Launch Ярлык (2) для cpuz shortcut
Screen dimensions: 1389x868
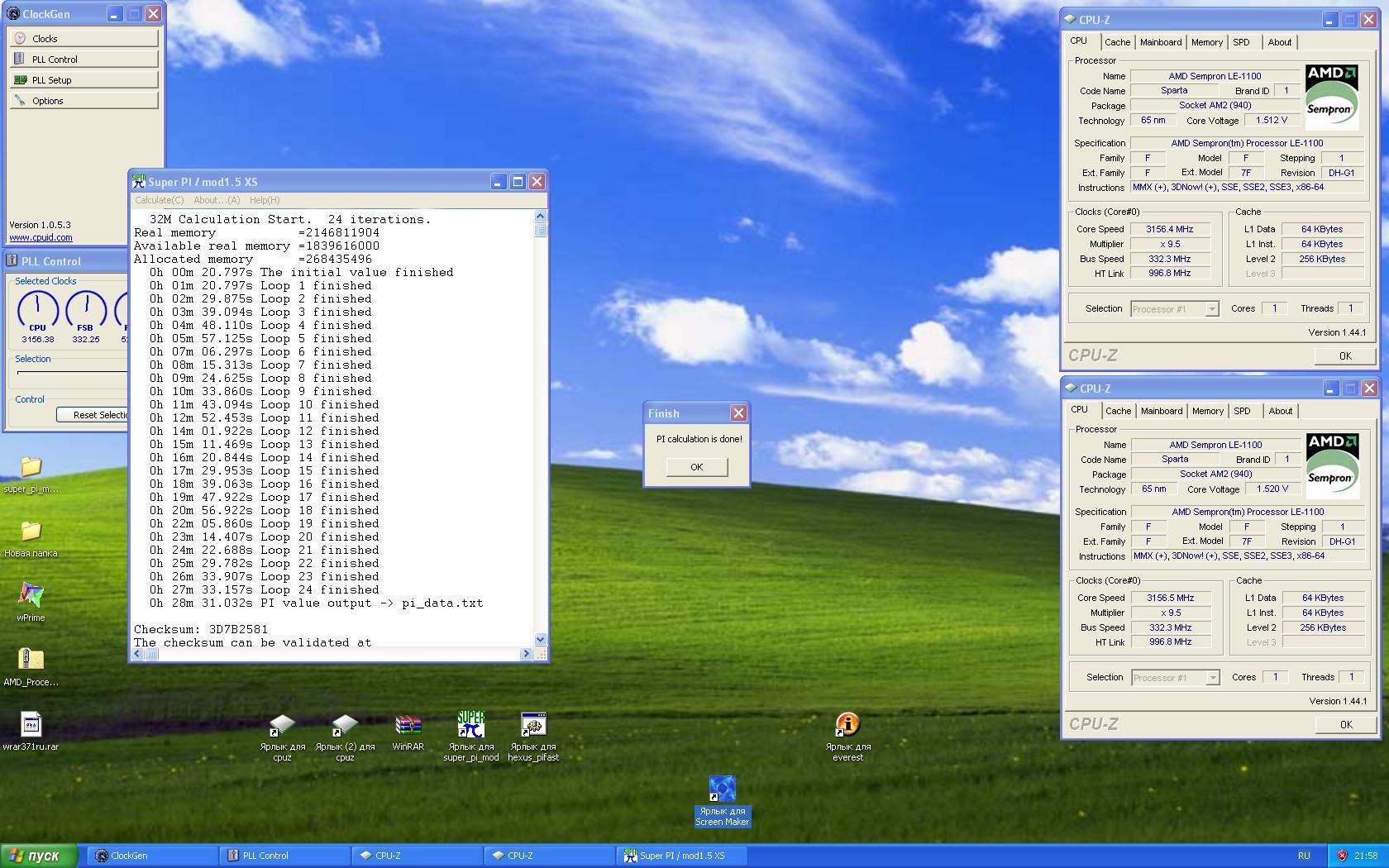click(x=345, y=737)
